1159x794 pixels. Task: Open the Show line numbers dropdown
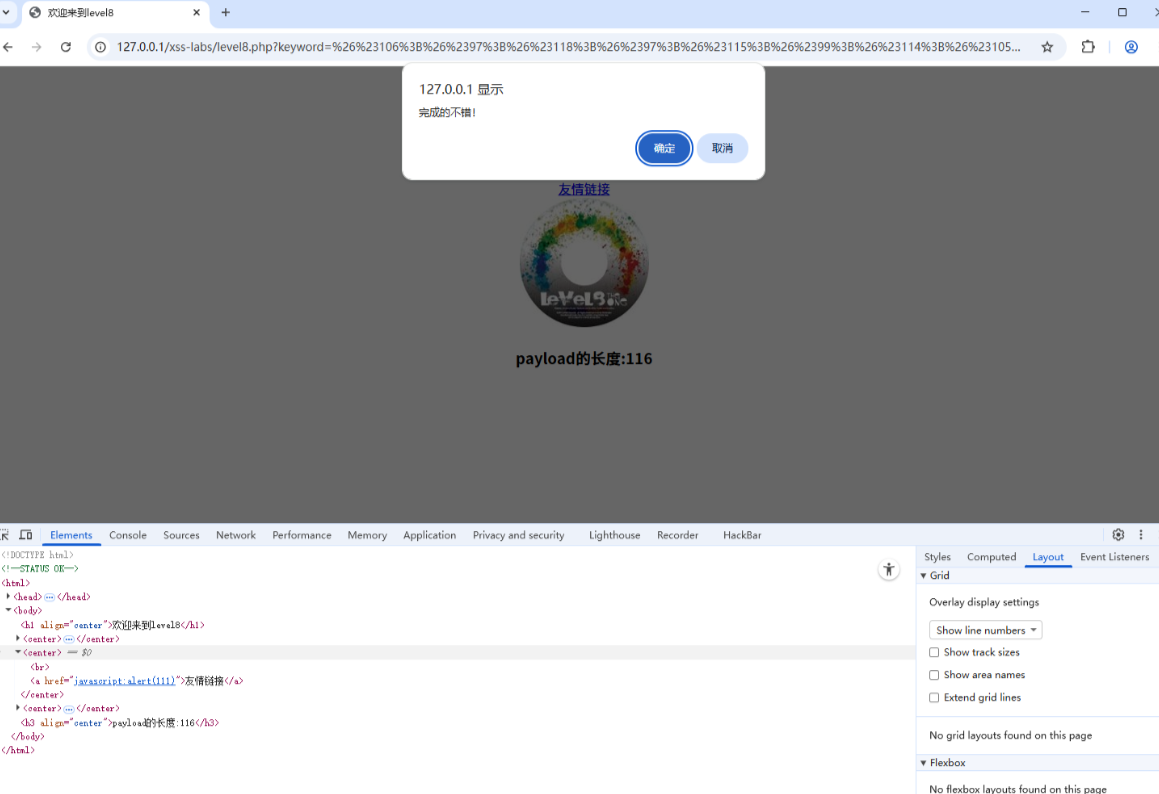[x=985, y=630]
